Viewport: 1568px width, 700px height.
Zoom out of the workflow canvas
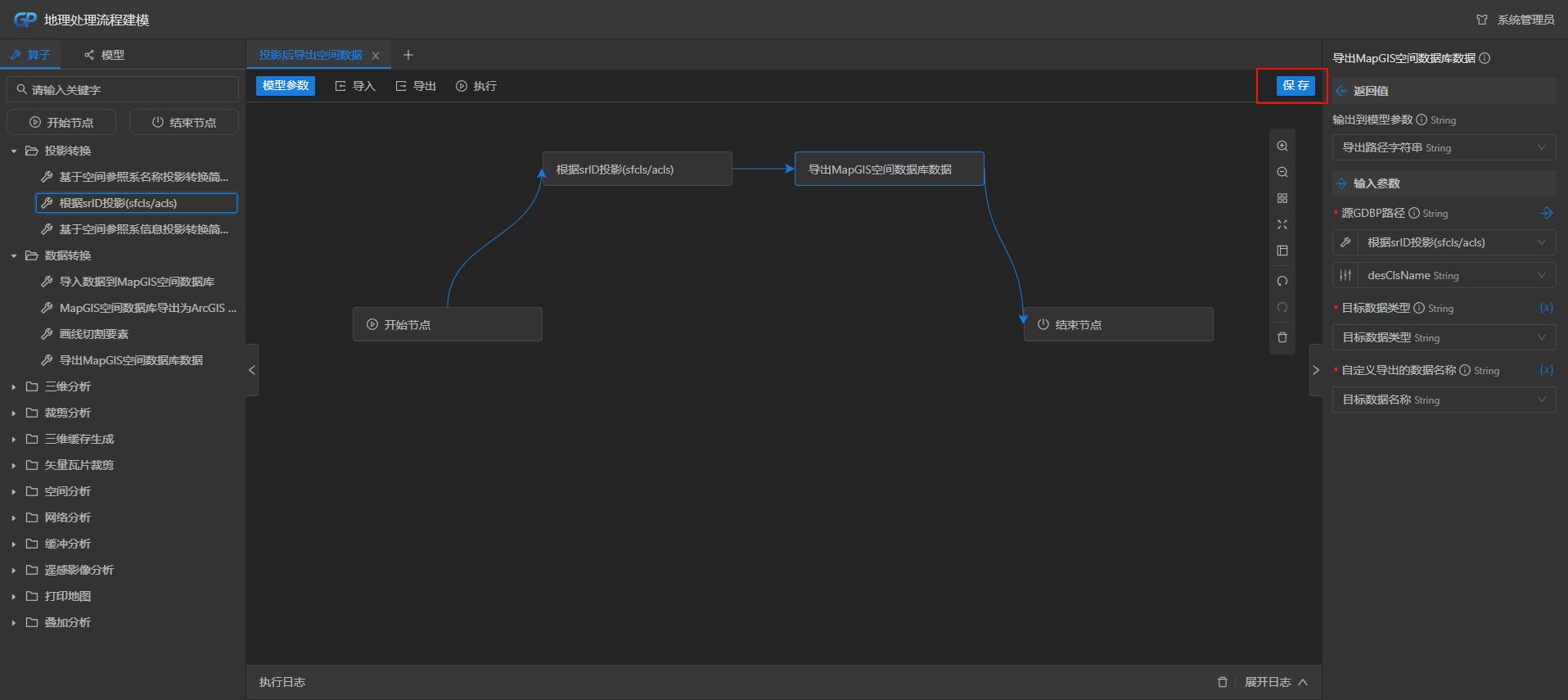pos(1282,173)
